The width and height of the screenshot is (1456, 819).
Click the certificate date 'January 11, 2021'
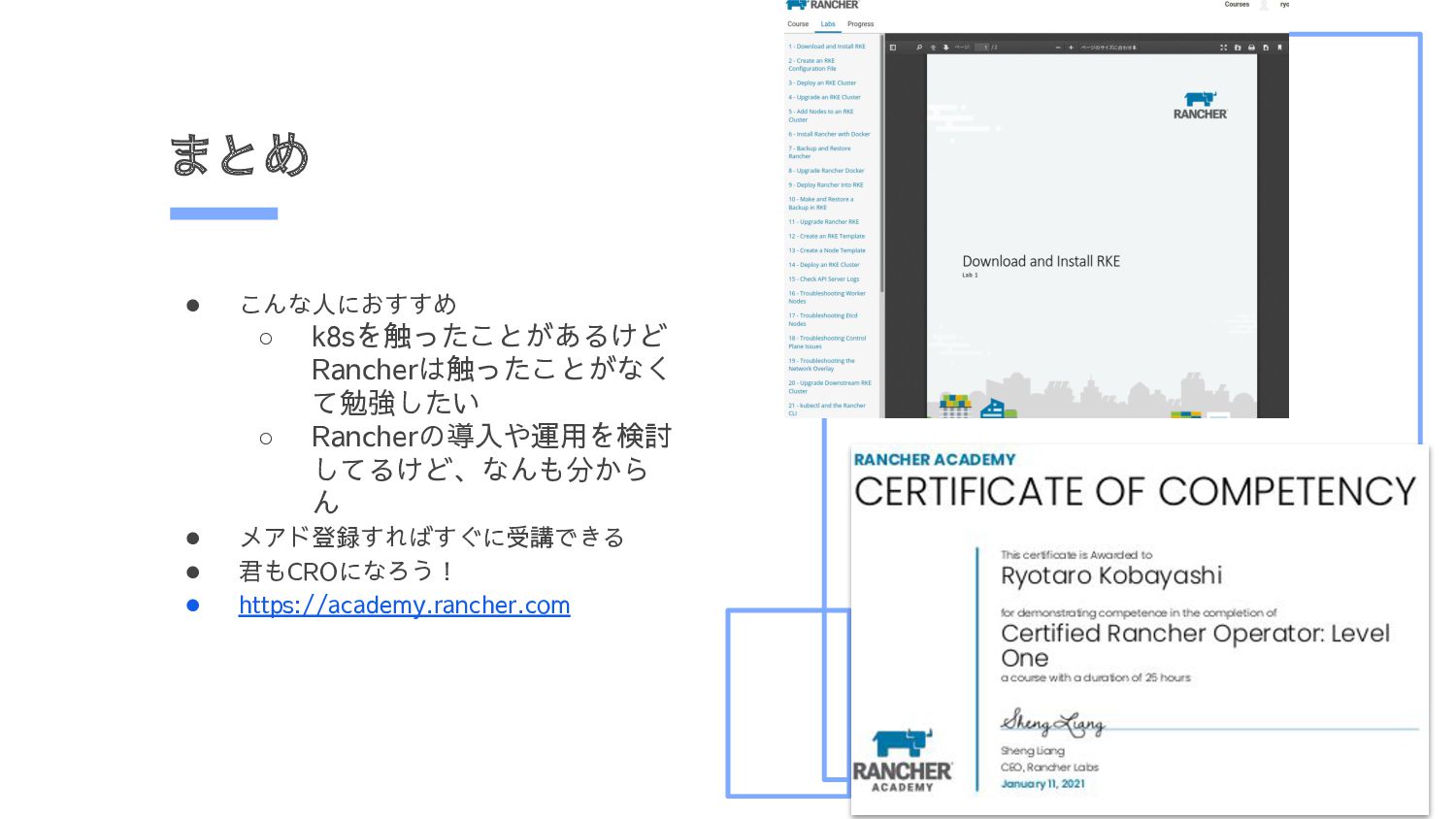1042,783
